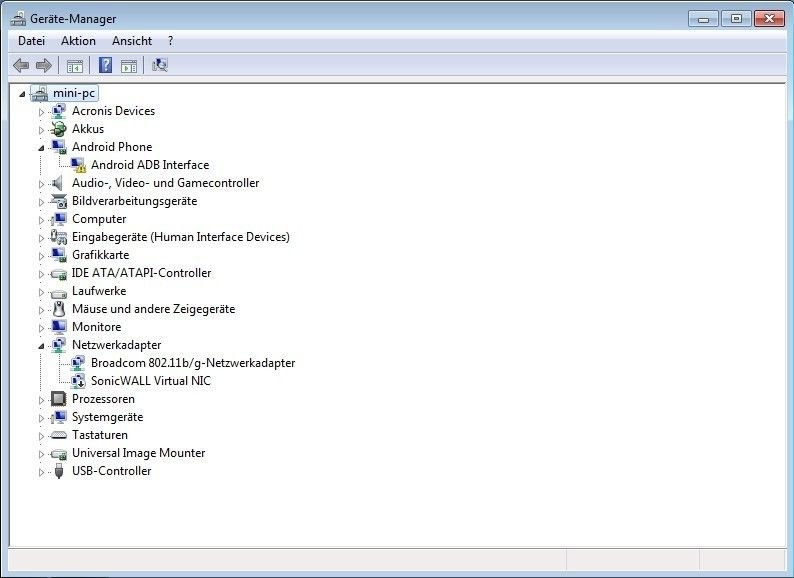Maximize the Geräte-Manager window
This screenshot has width=794, height=578.
[x=736, y=19]
